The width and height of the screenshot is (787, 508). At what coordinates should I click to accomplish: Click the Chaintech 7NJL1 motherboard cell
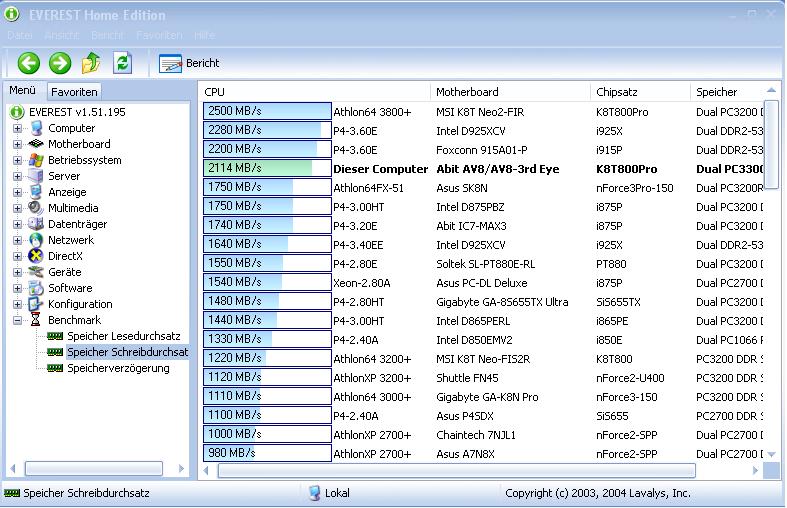pos(476,435)
